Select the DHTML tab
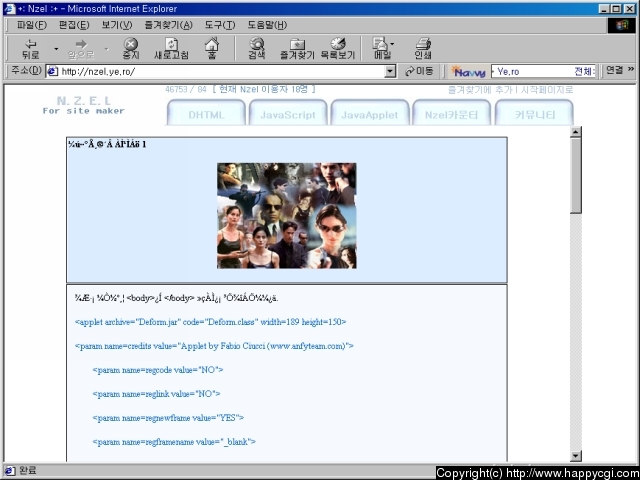The height and width of the screenshot is (480, 640). (x=206, y=113)
